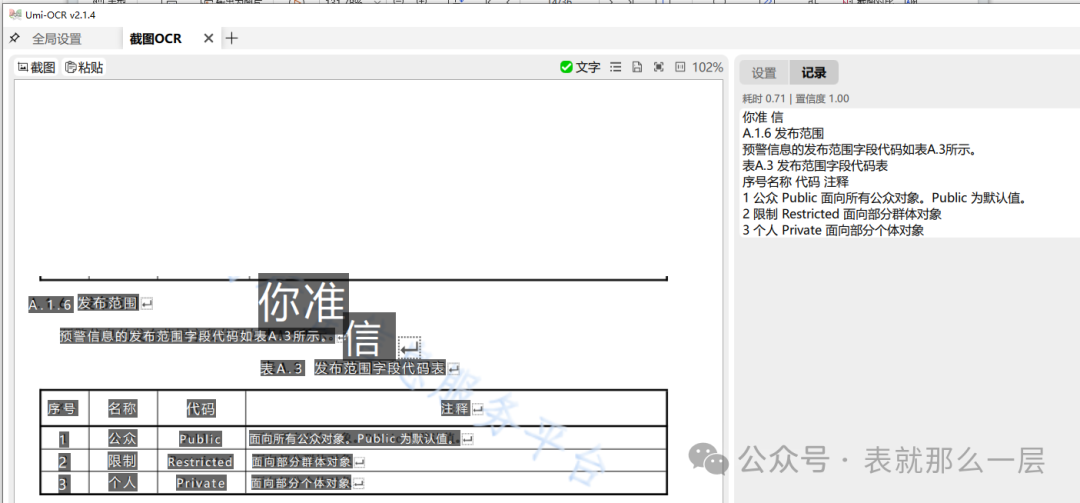Click the '耗时 0.71 | 置信度 1.00' status text
1080x503 pixels.
pos(796,99)
